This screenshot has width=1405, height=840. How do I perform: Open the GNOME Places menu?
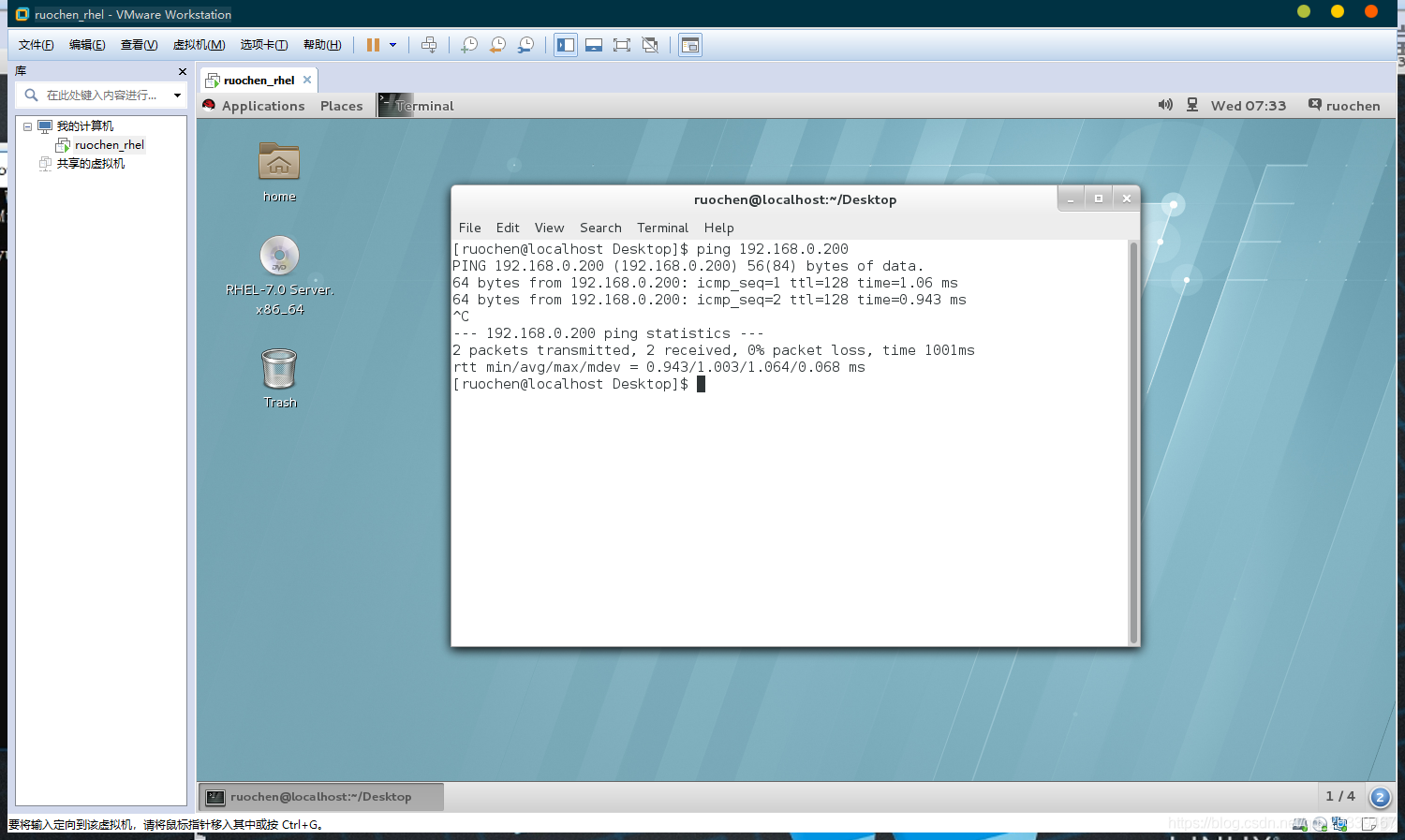341,106
